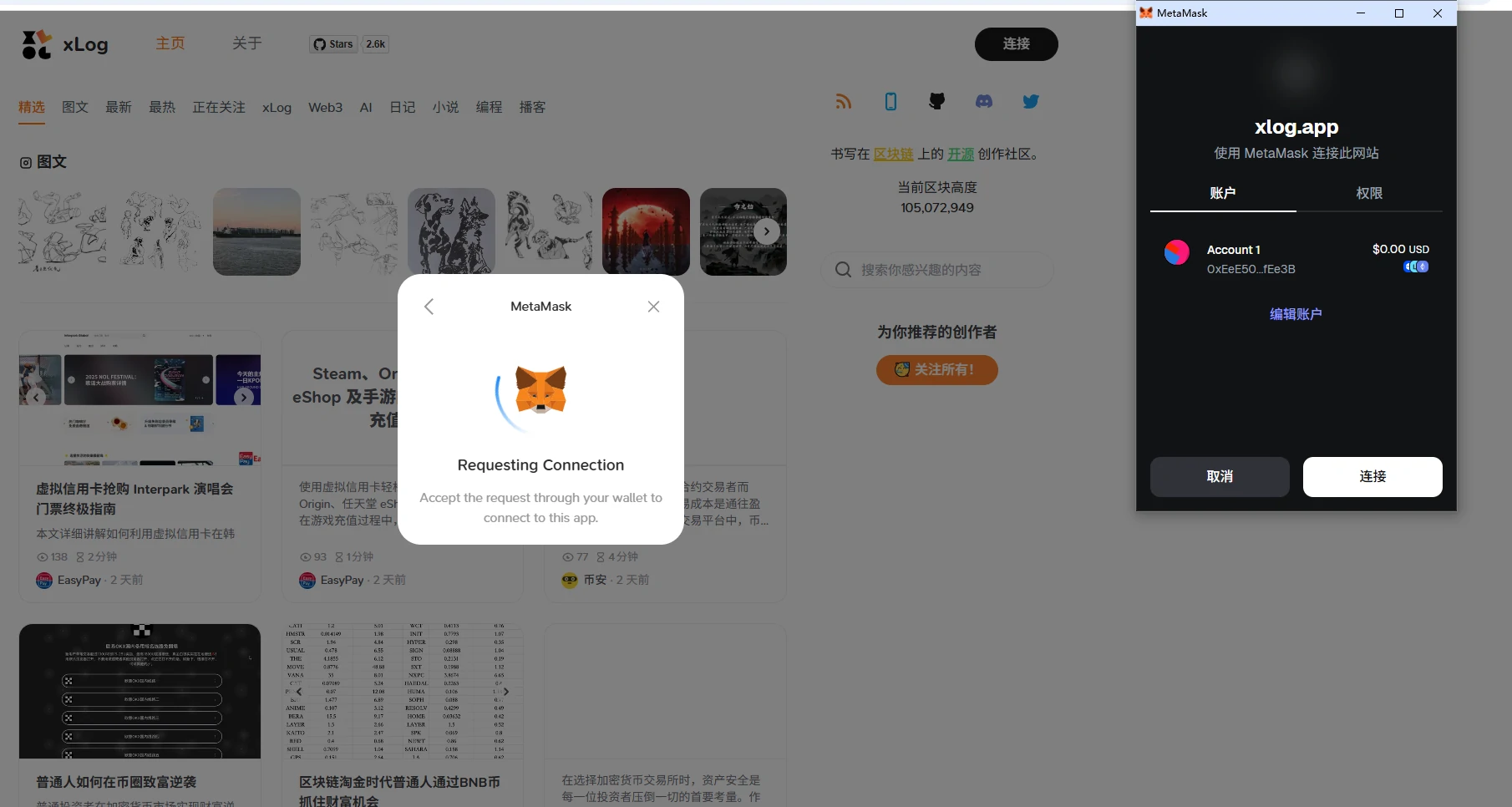This screenshot has height=807, width=1512.
Task: Maximize the MetaMask window
Action: pos(1399,13)
